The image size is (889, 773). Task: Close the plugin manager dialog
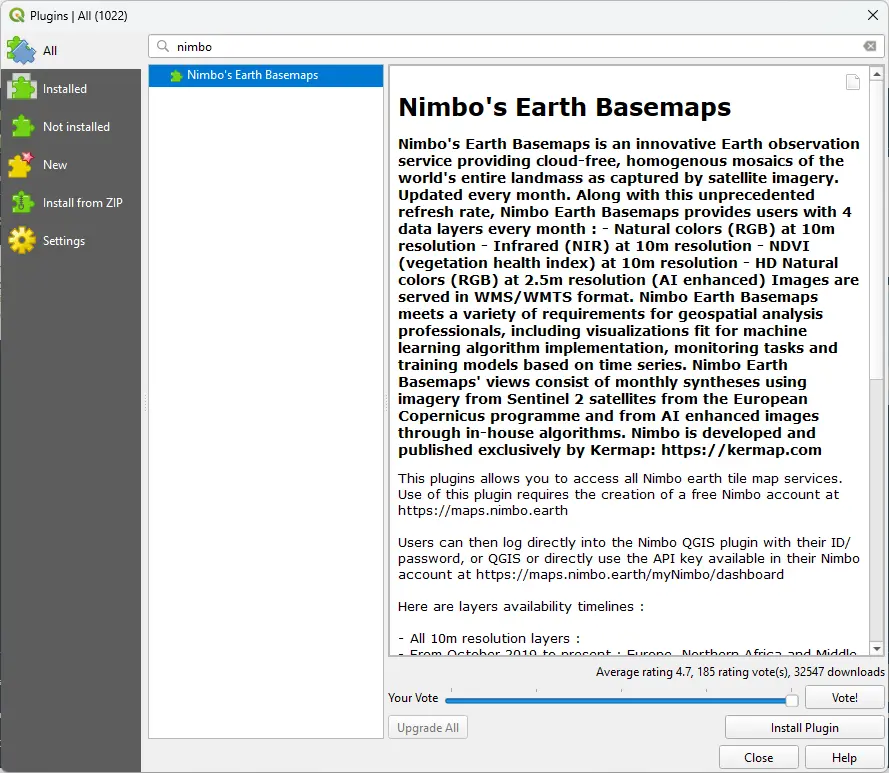(759, 758)
